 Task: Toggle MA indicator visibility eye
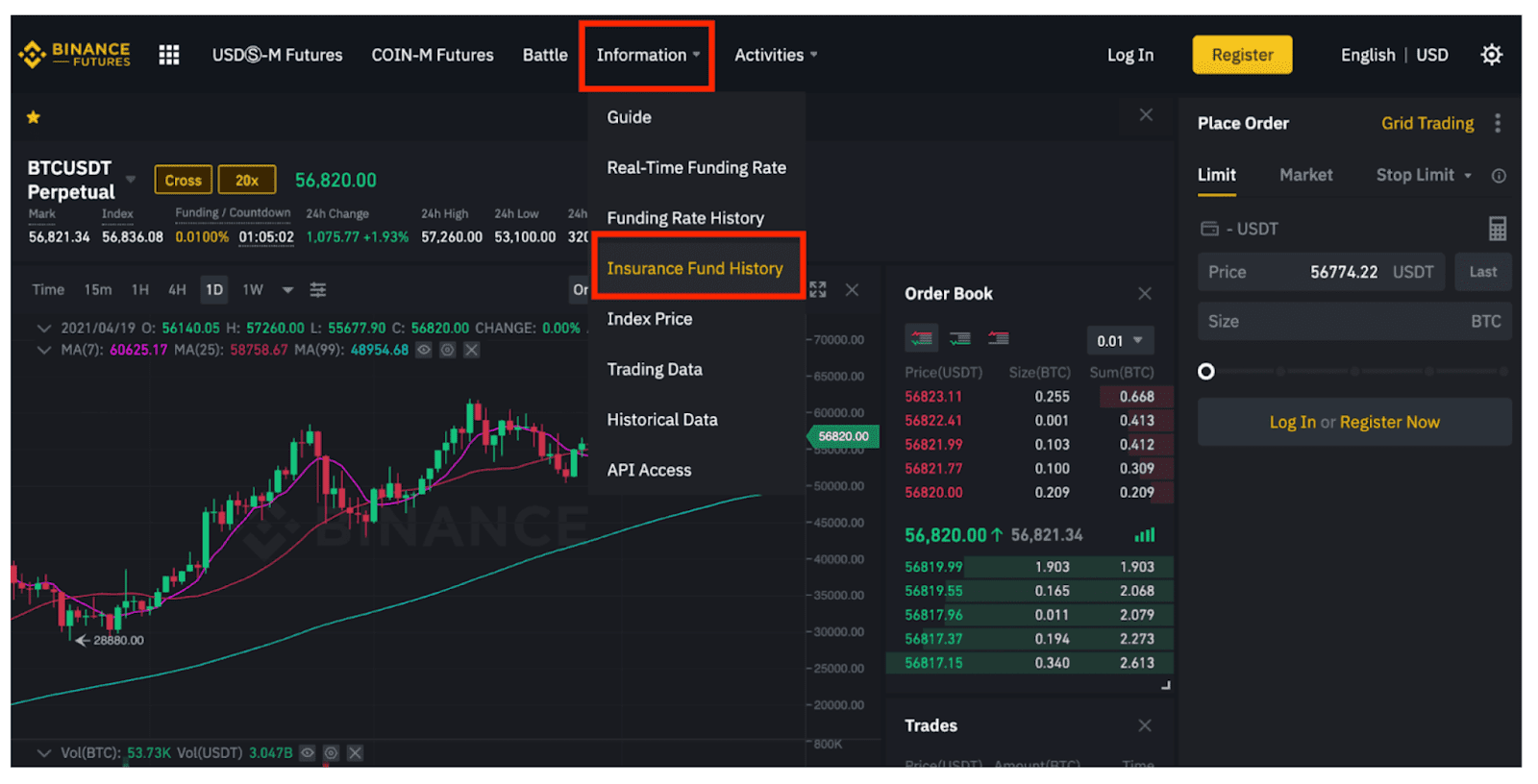[x=423, y=350]
